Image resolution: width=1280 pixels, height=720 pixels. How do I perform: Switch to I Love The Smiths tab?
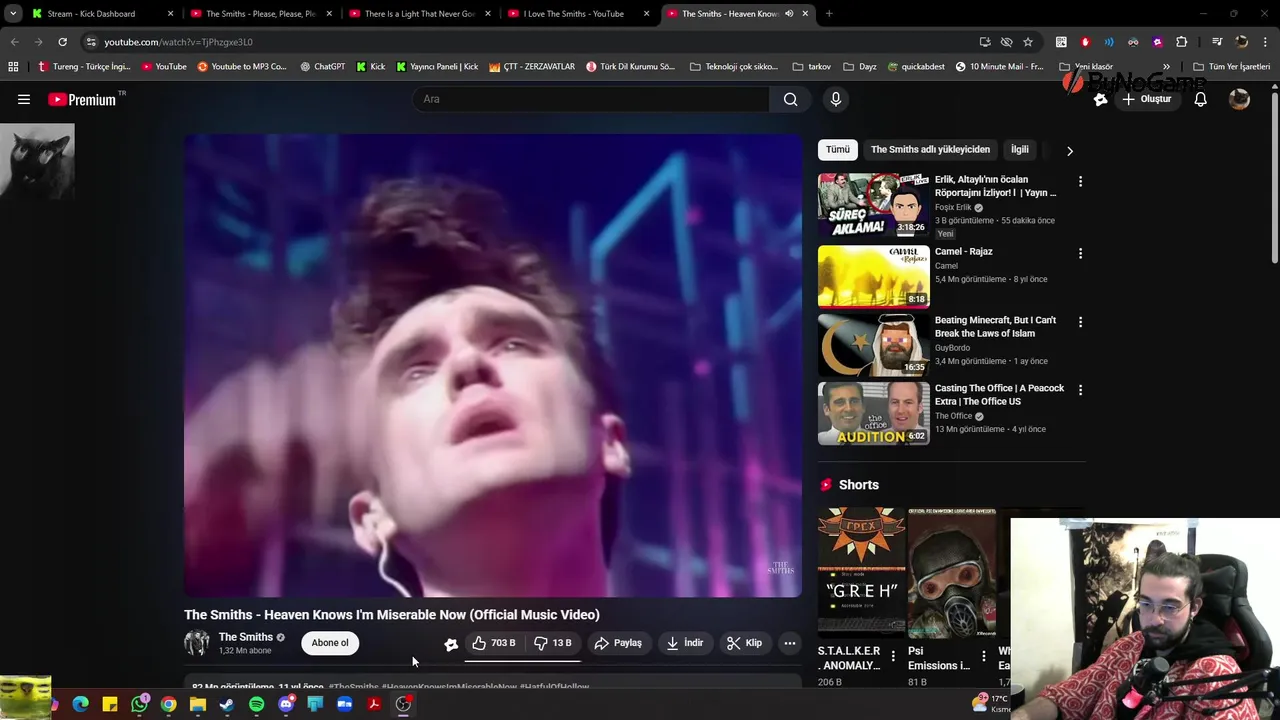tap(578, 14)
